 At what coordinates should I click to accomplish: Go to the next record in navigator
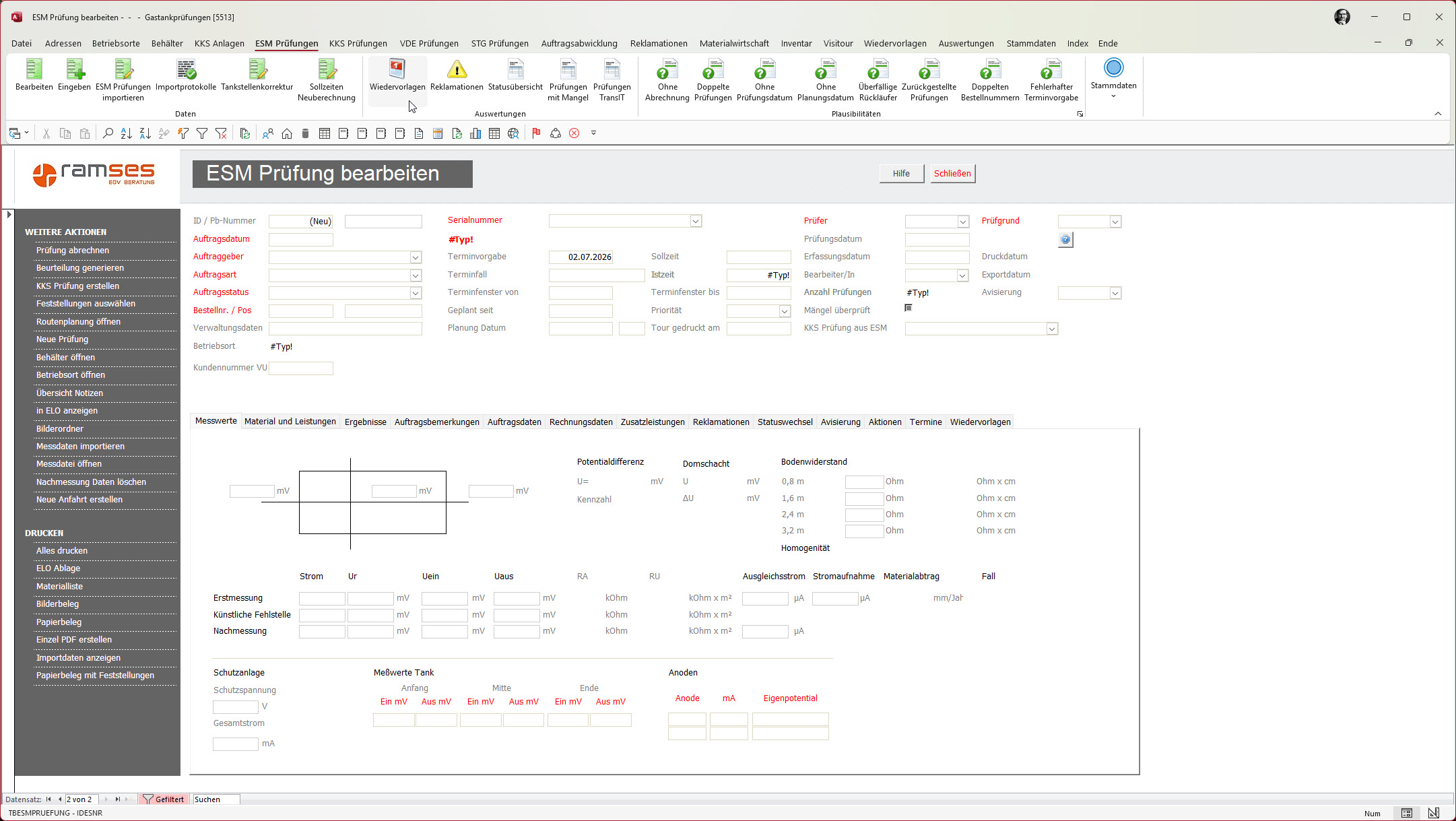106,799
